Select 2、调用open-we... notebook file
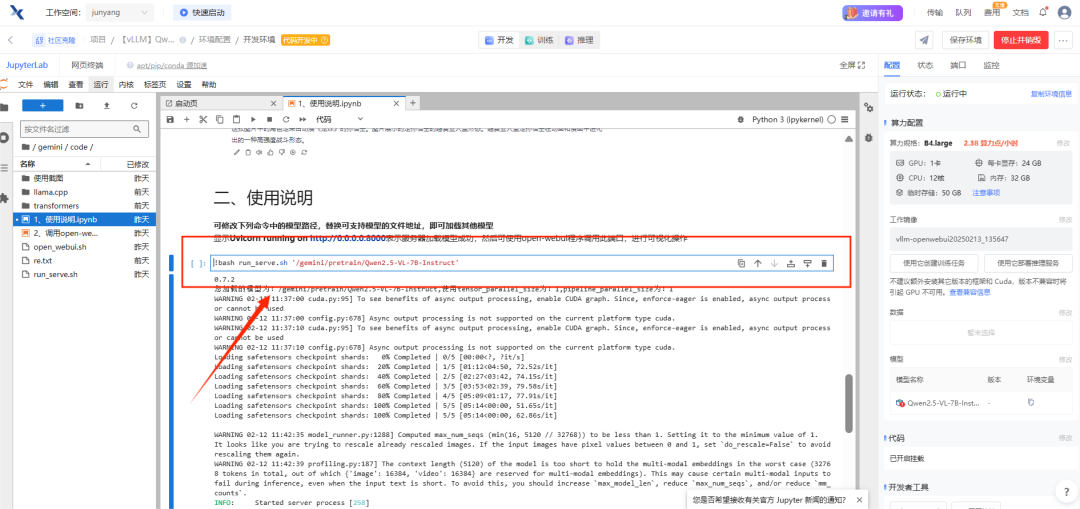1080x509 pixels. pyautogui.click(x=85, y=233)
